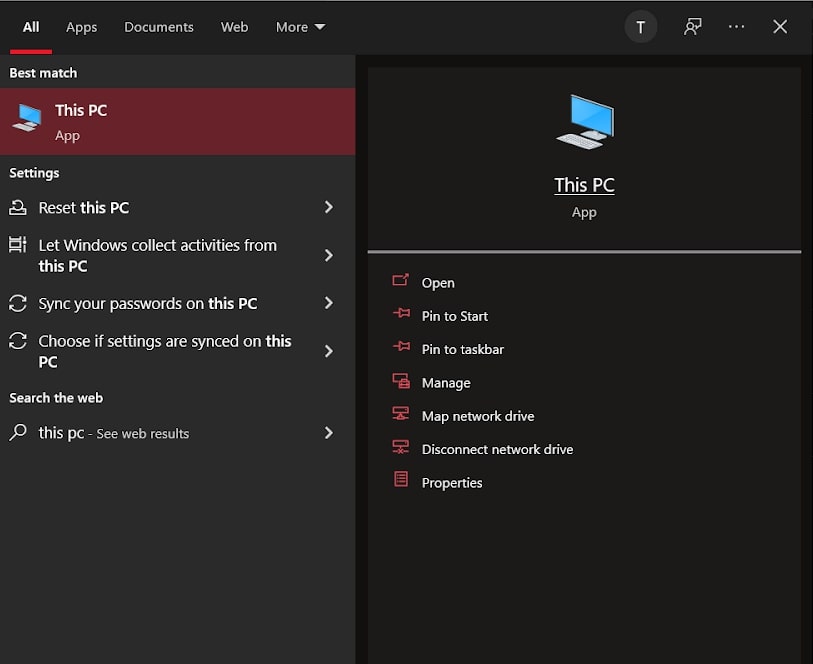Switch to the All tab
The height and width of the screenshot is (664, 813).
pos(31,27)
